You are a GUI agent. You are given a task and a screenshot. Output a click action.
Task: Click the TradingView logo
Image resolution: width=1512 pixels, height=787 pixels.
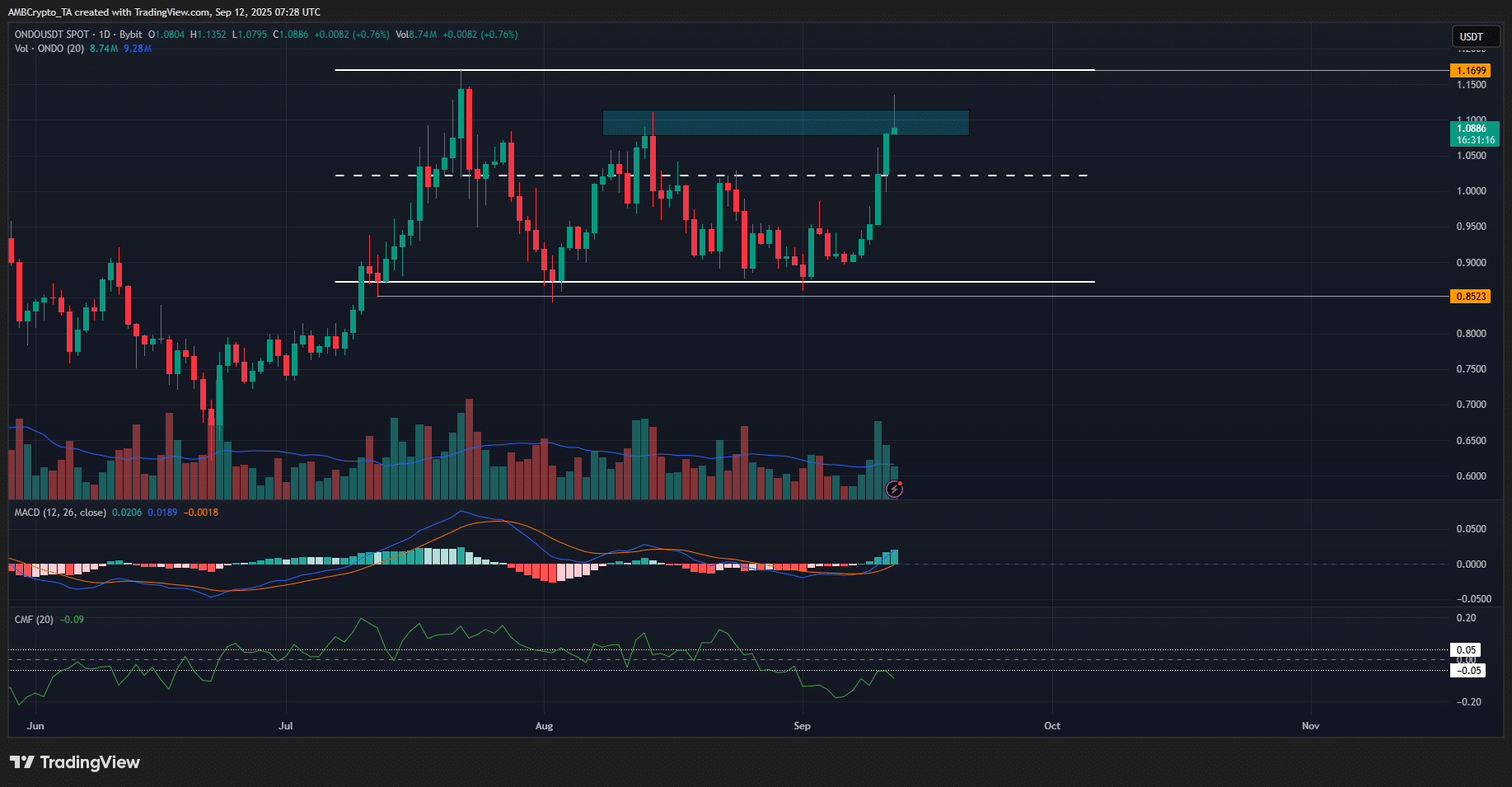75,762
